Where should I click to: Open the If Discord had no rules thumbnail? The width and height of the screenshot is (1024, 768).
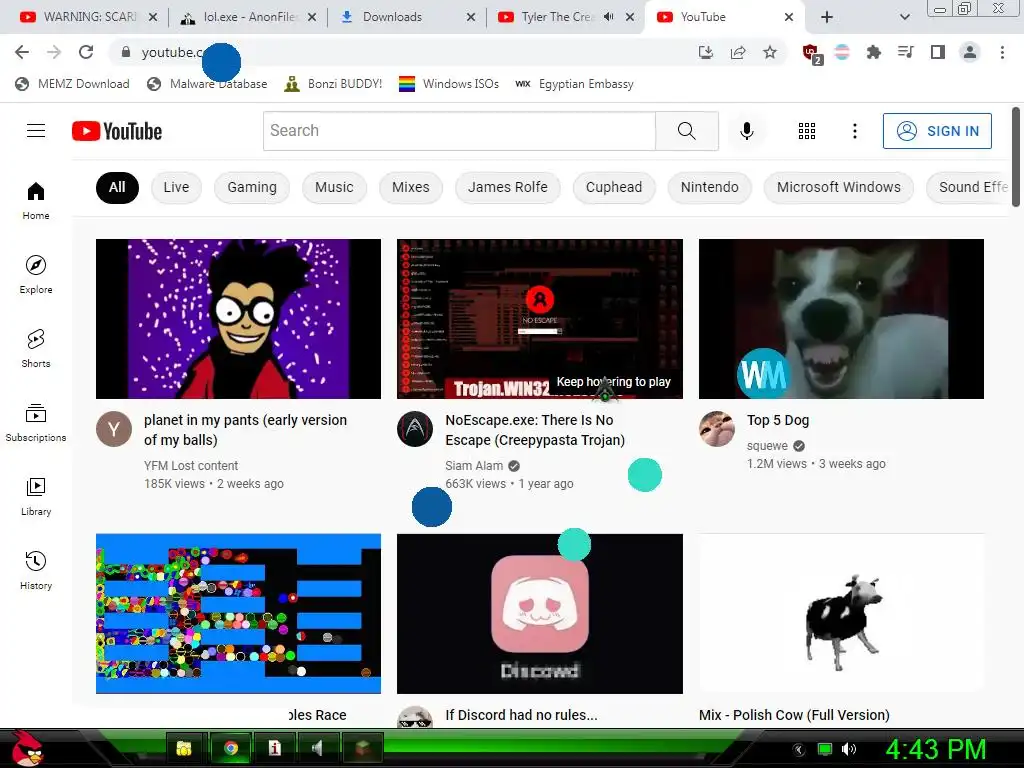pyautogui.click(x=539, y=614)
